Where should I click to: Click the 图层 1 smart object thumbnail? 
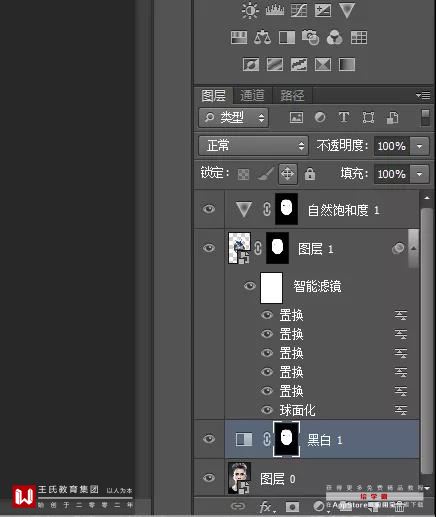[x=239, y=248]
